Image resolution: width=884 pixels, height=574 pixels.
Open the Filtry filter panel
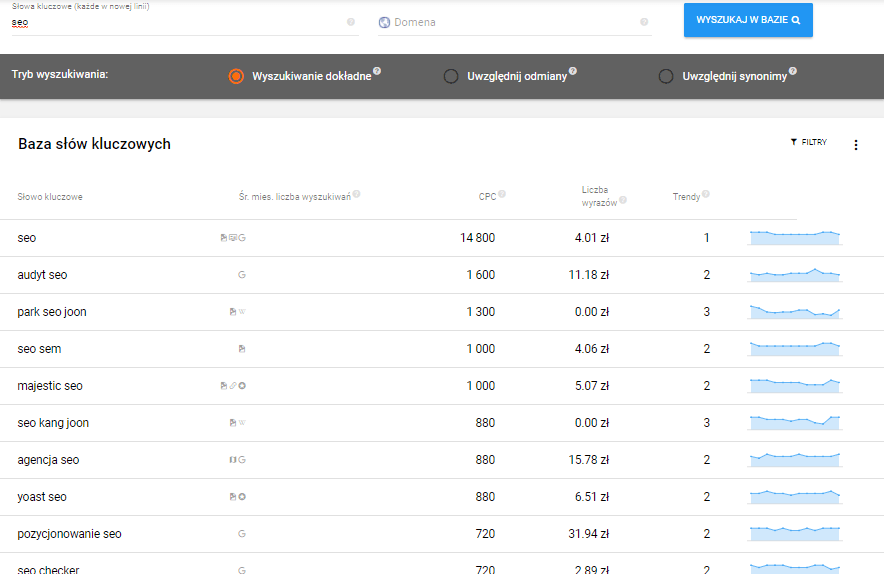click(809, 143)
